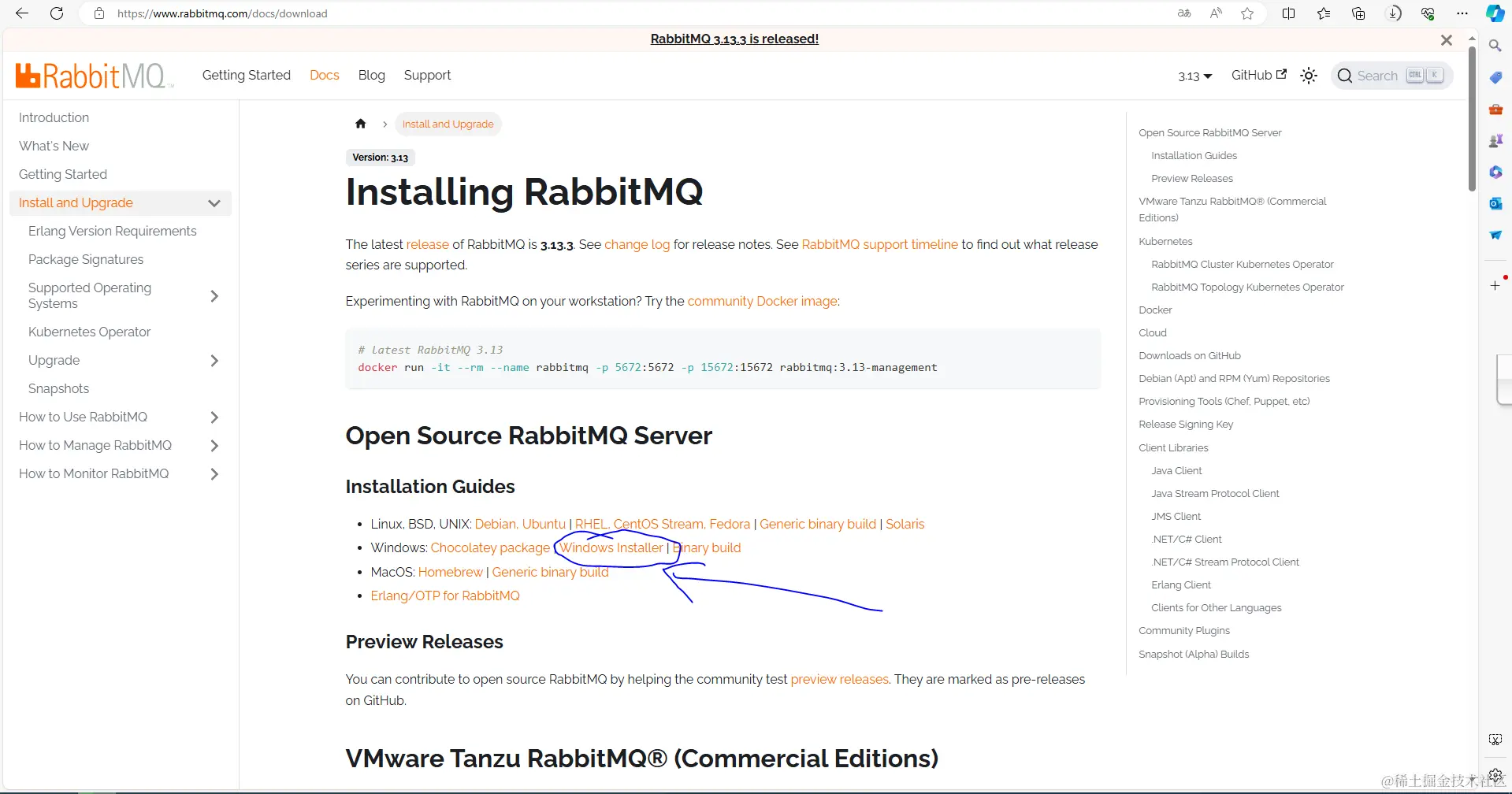Open Snapshots sidebar page
Viewport: 1512px width, 794px height.
pyautogui.click(x=58, y=388)
